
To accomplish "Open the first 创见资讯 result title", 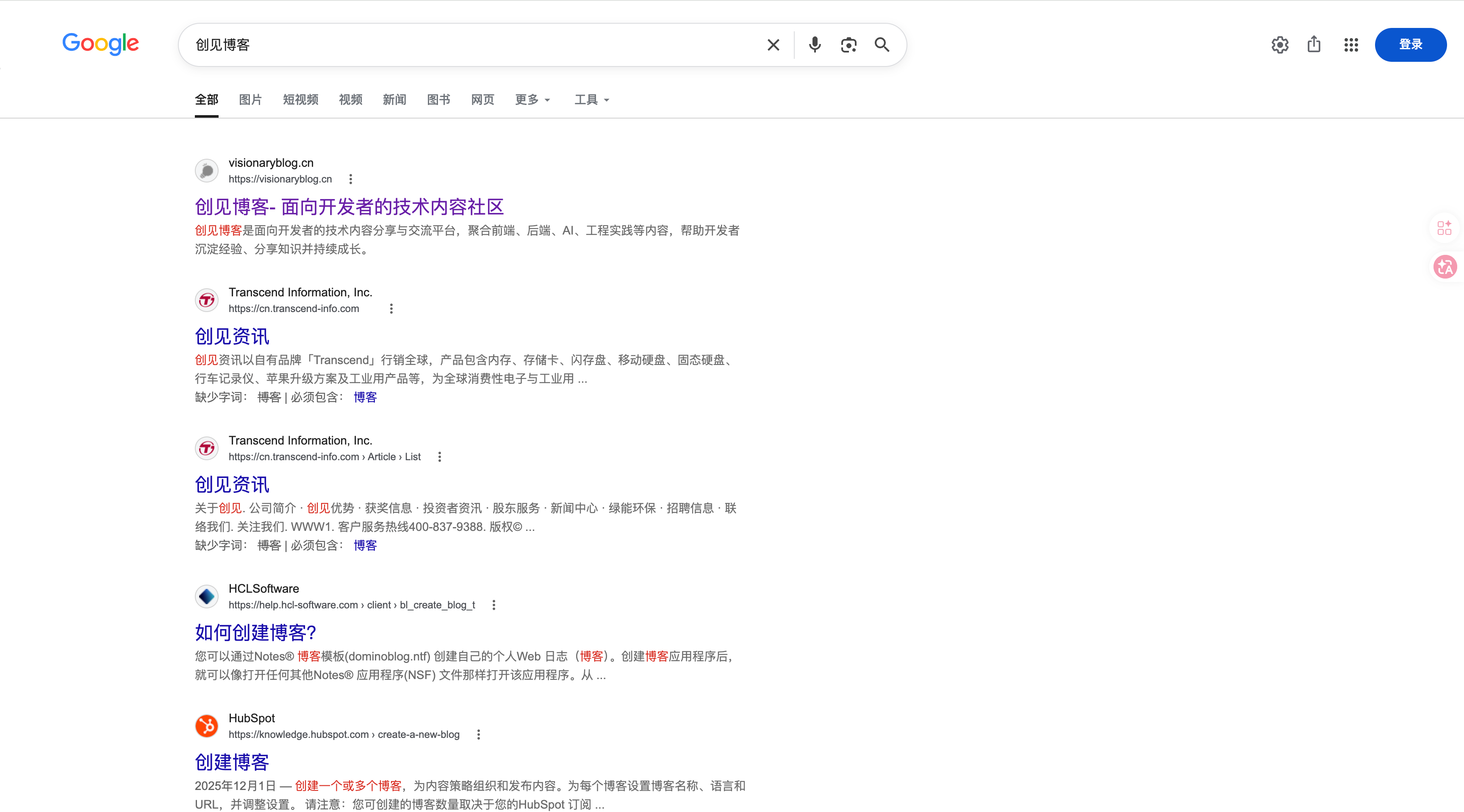I will [232, 336].
